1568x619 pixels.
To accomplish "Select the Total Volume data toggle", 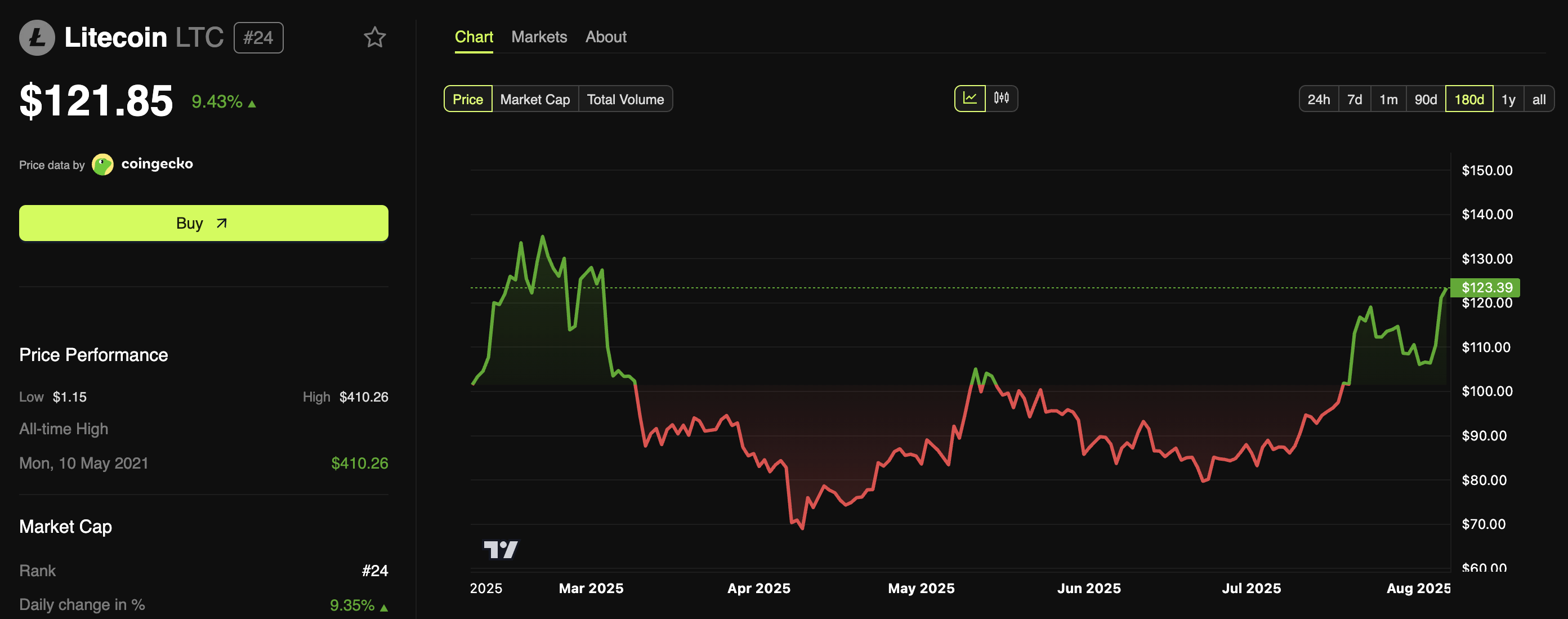I will pos(625,99).
